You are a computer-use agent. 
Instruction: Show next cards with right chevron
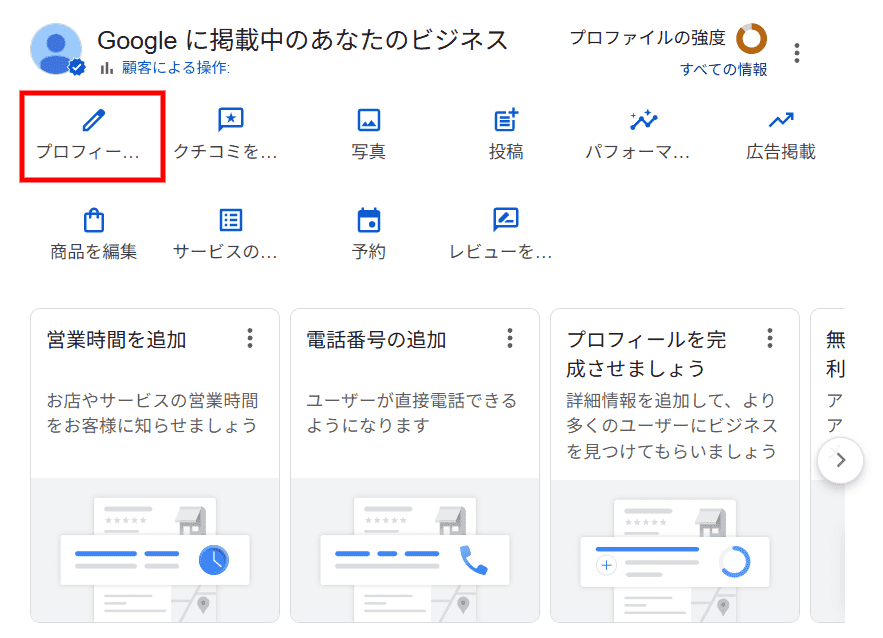(840, 460)
